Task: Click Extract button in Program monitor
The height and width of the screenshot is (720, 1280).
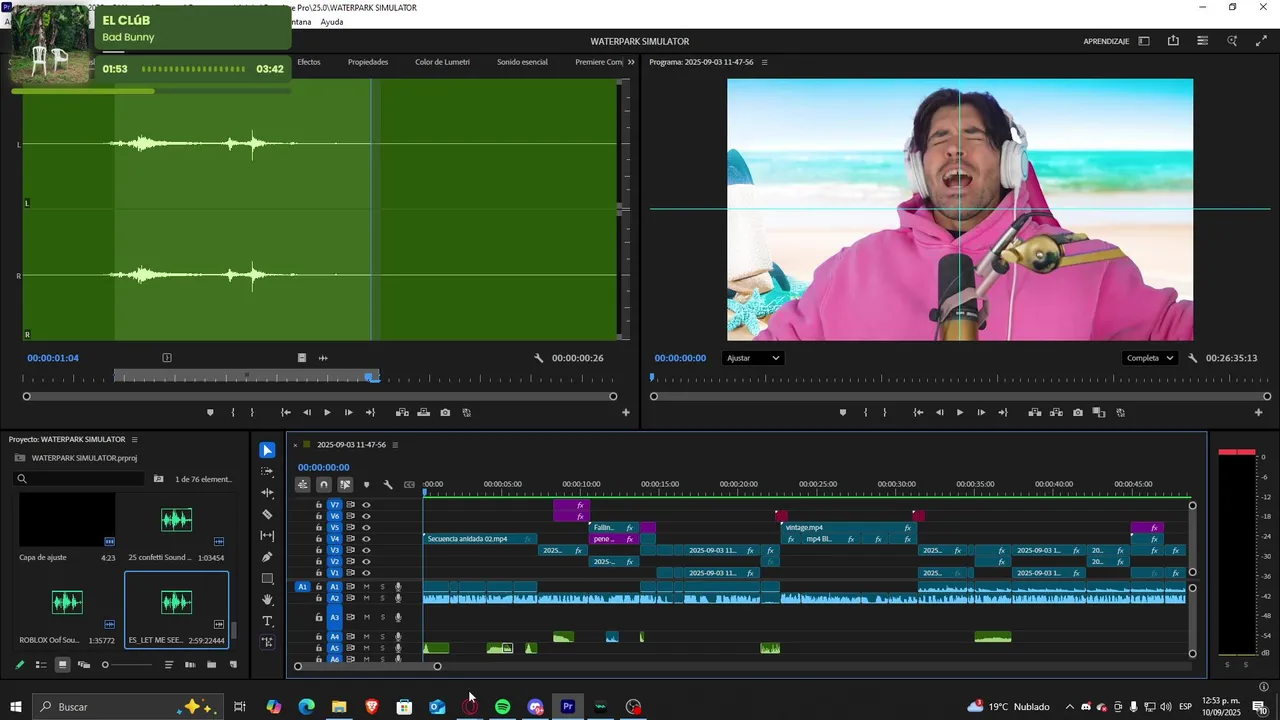Action: [1056, 412]
